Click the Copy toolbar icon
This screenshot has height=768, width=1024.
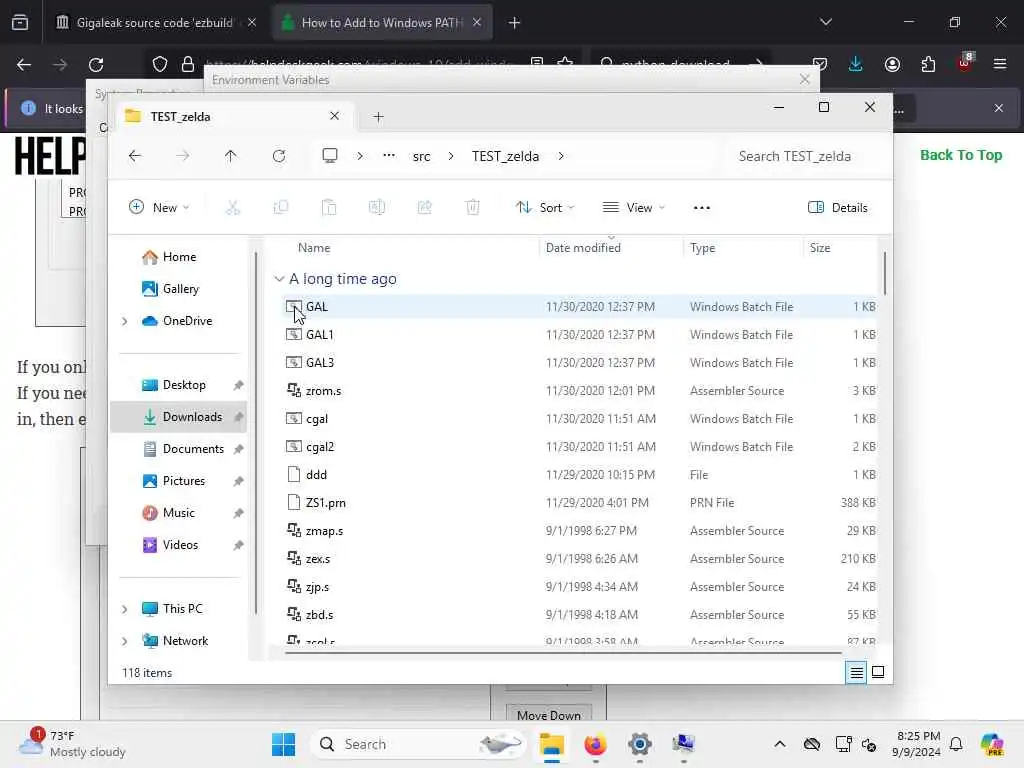pos(281,208)
